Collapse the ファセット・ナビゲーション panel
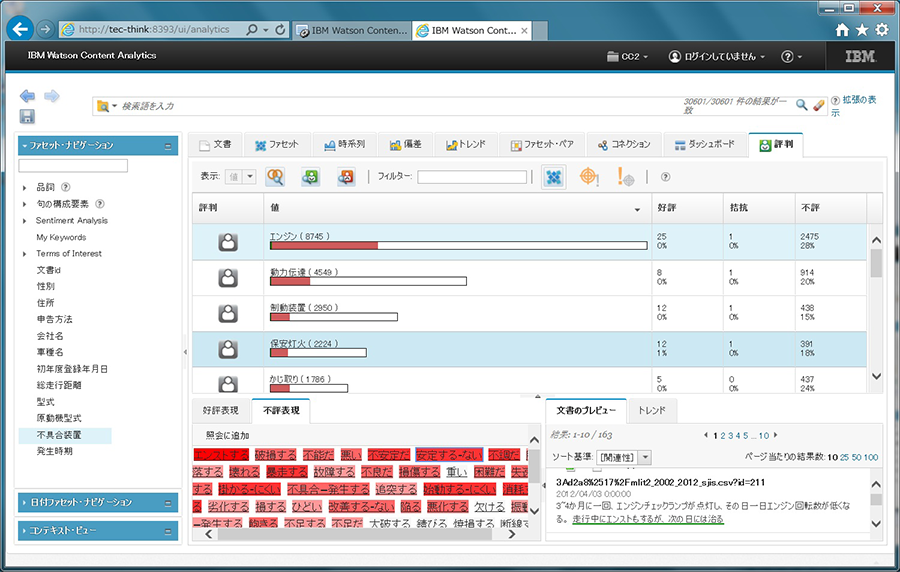Viewport: 900px width, 572px height. coord(168,146)
